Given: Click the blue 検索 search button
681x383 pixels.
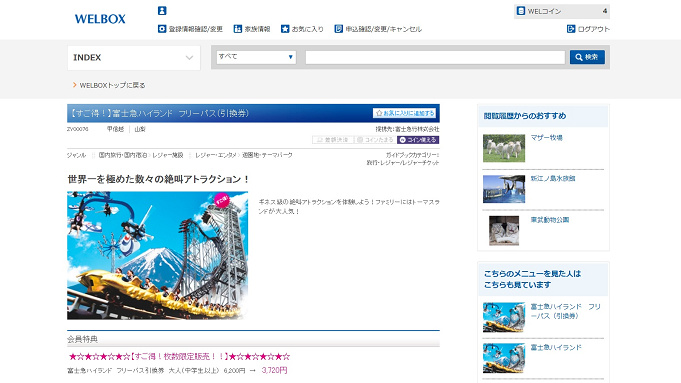Looking at the screenshot, I should click(587, 57).
